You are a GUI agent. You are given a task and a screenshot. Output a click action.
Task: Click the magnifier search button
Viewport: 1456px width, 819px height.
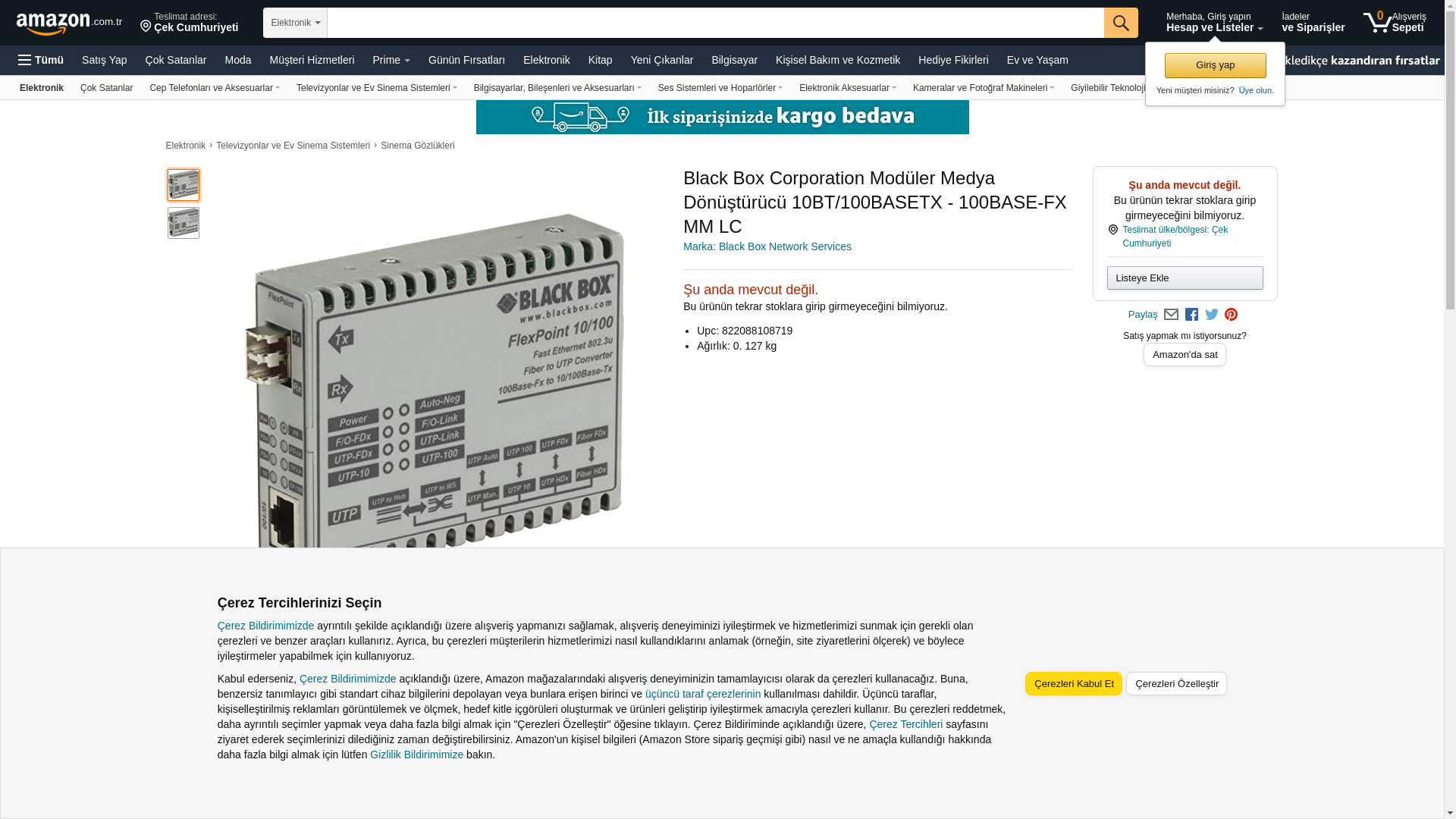pos(1120,23)
